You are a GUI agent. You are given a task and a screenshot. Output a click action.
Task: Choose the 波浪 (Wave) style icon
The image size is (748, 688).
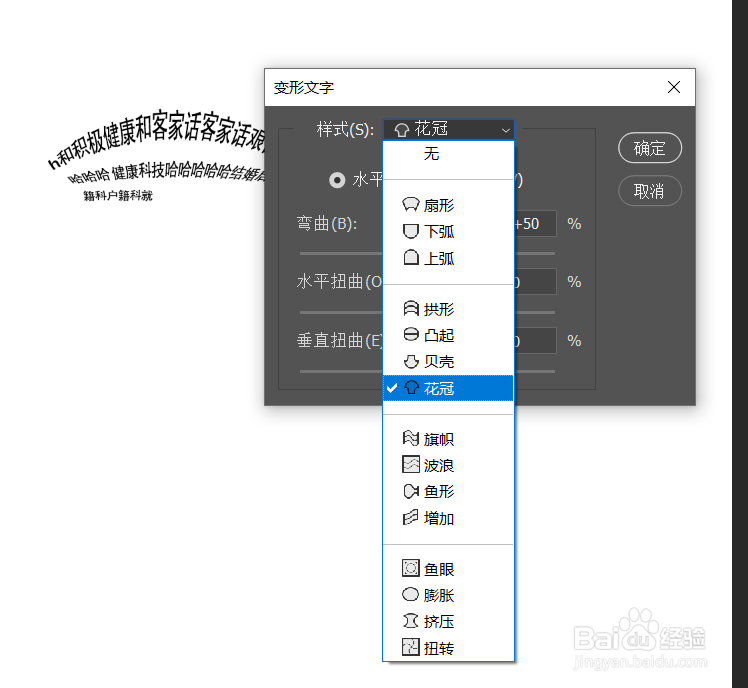[411, 464]
